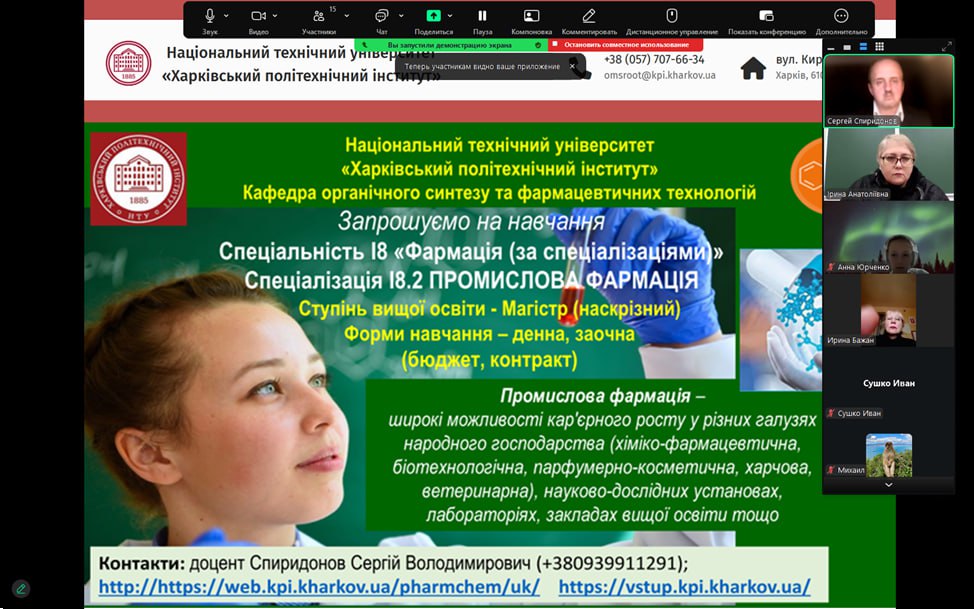Click molecule-in-hand image on slide
The height and width of the screenshot is (609, 974).
tap(781, 320)
